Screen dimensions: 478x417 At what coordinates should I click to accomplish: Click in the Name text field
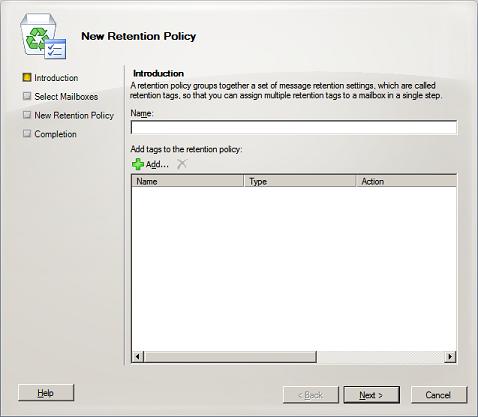[x=294, y=127]
